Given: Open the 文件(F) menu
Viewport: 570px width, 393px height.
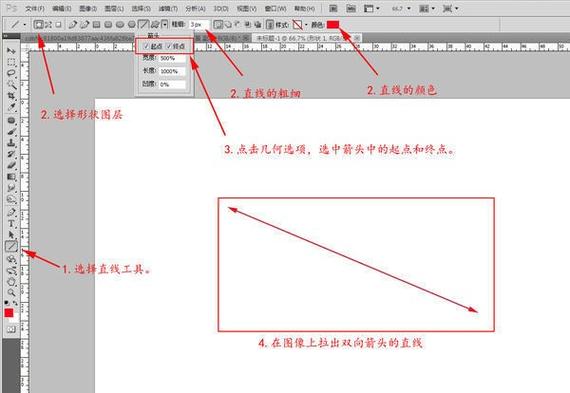Looking at the screenshot, I should point(35,8).
